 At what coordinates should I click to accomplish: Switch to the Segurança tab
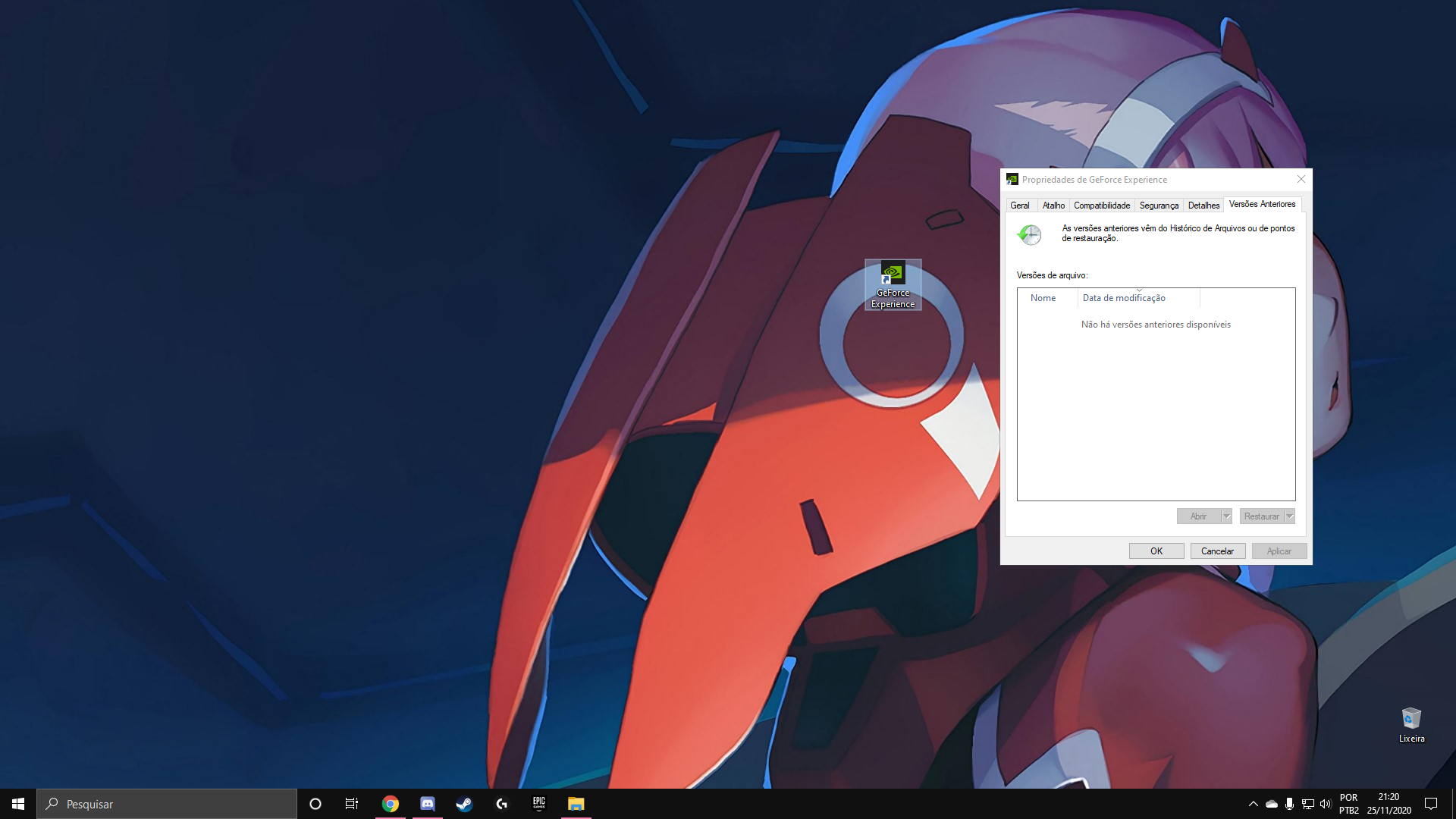coord(1159,206)
